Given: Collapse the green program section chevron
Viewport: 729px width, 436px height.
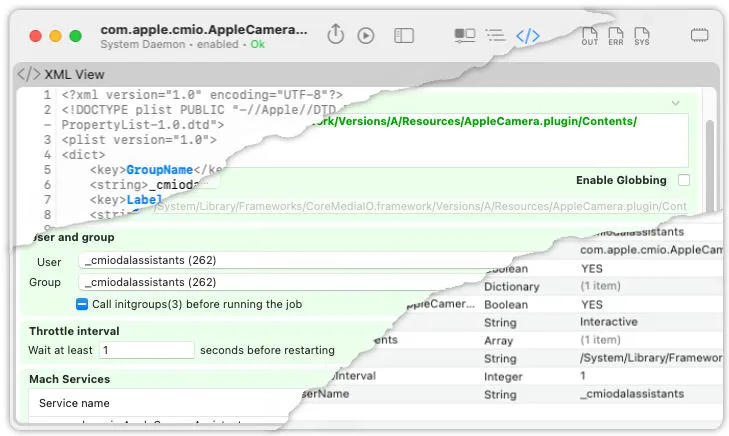Looking at the screenshot, I should [675, 103].
